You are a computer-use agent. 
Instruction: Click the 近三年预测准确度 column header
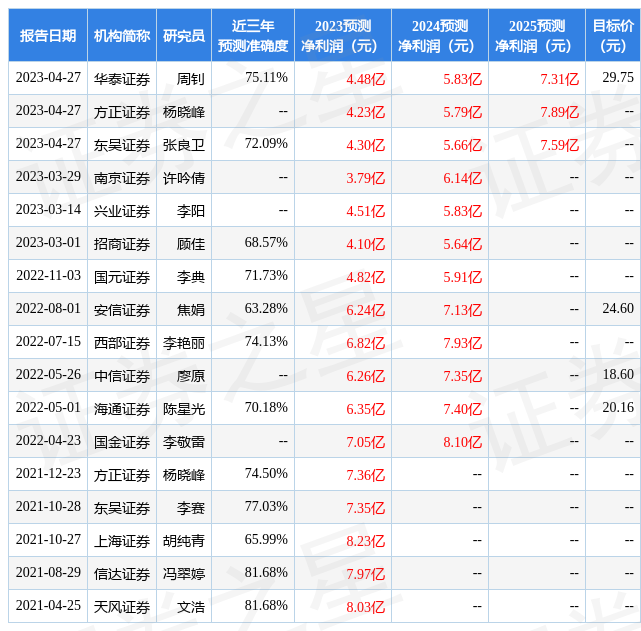253,35
